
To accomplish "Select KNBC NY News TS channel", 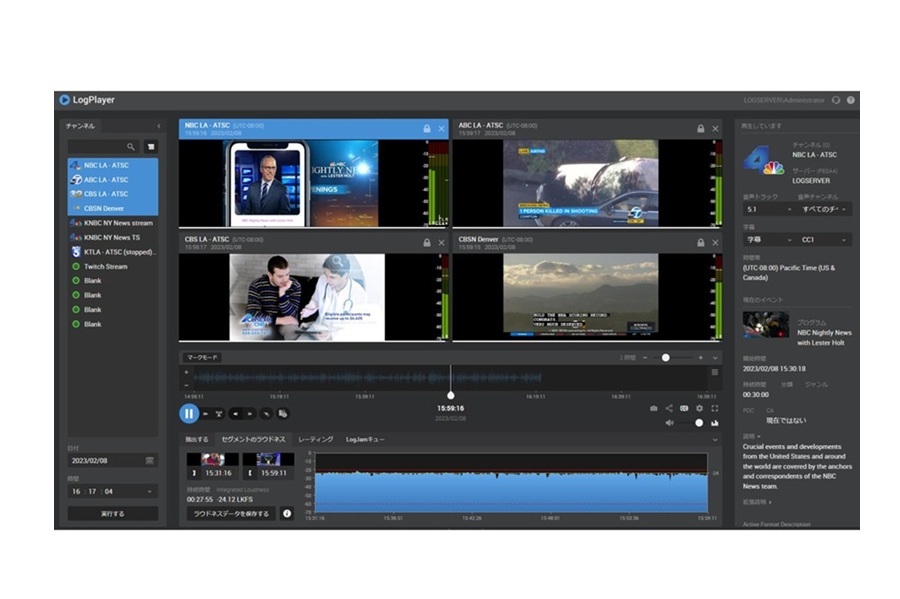I will click(x=113, y=238).
